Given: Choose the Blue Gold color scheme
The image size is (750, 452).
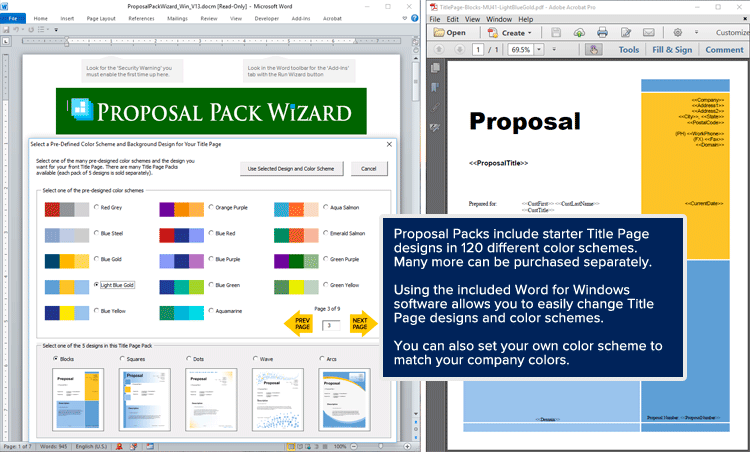Looking at the screenshot, I should (97, 259).
